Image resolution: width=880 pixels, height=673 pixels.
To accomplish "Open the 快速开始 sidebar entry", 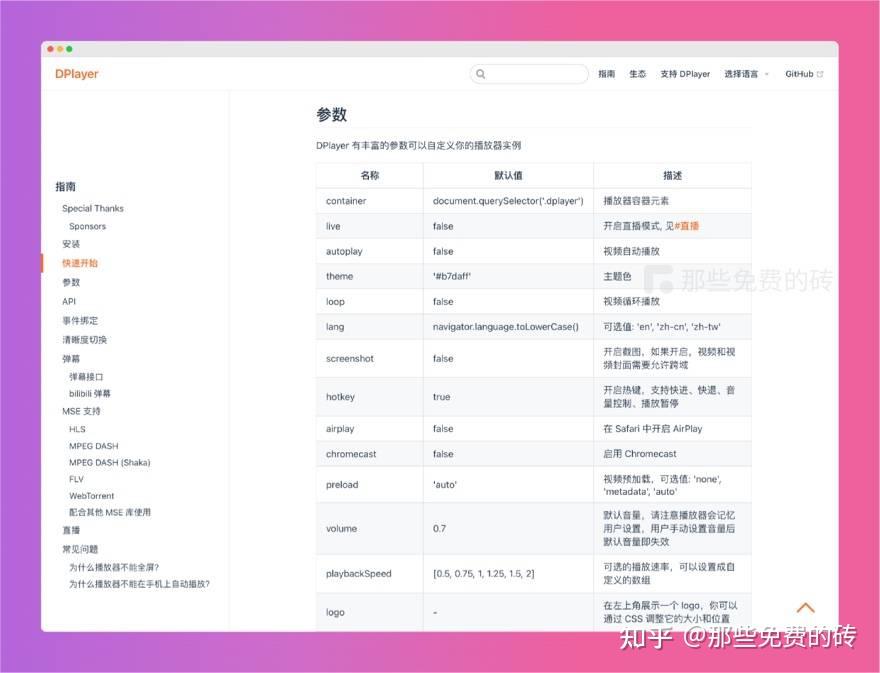I will tap(80, 263).
